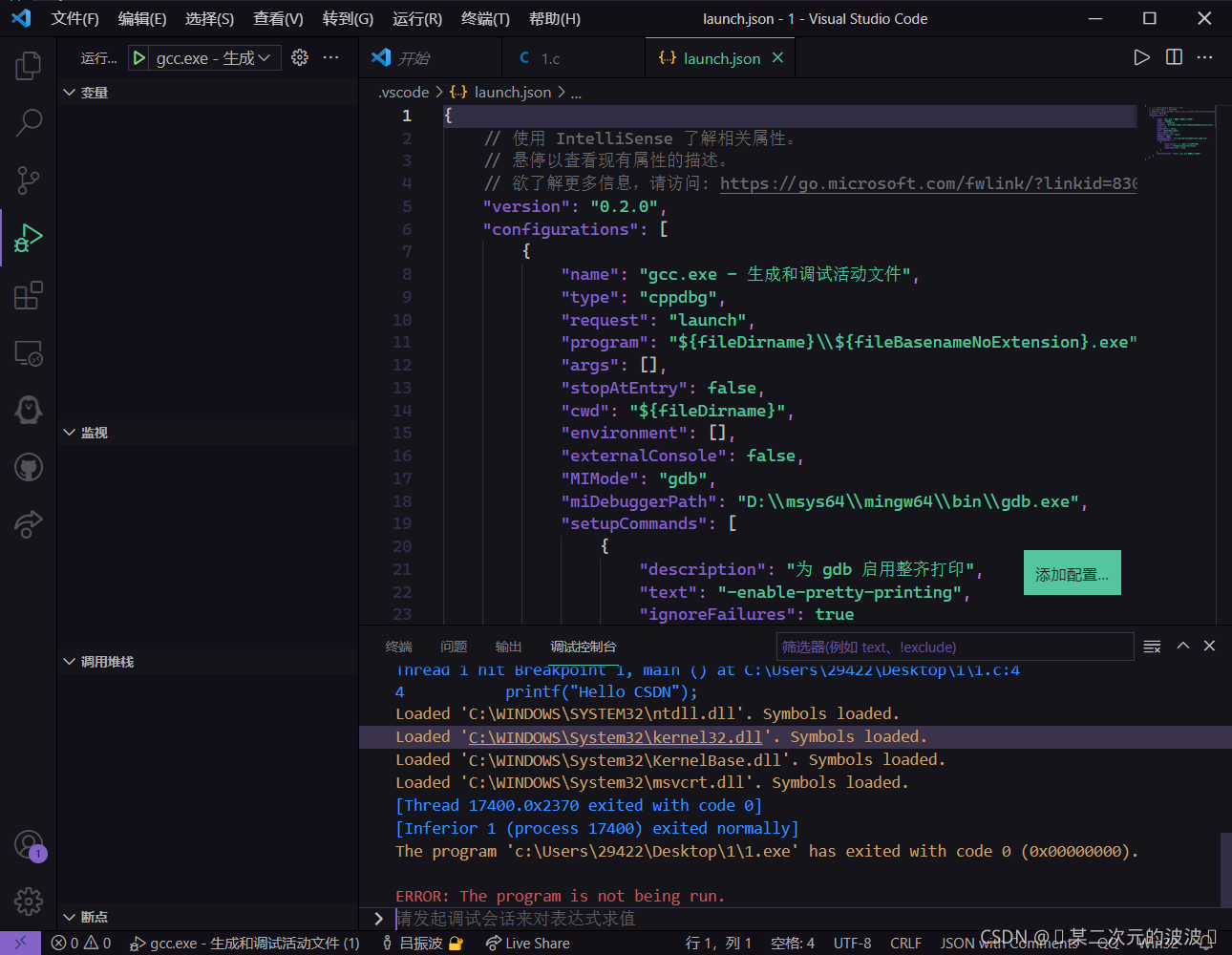Open the QQ penguin icon view
Screen dimensions: 1232x955
tap(29, 410)
